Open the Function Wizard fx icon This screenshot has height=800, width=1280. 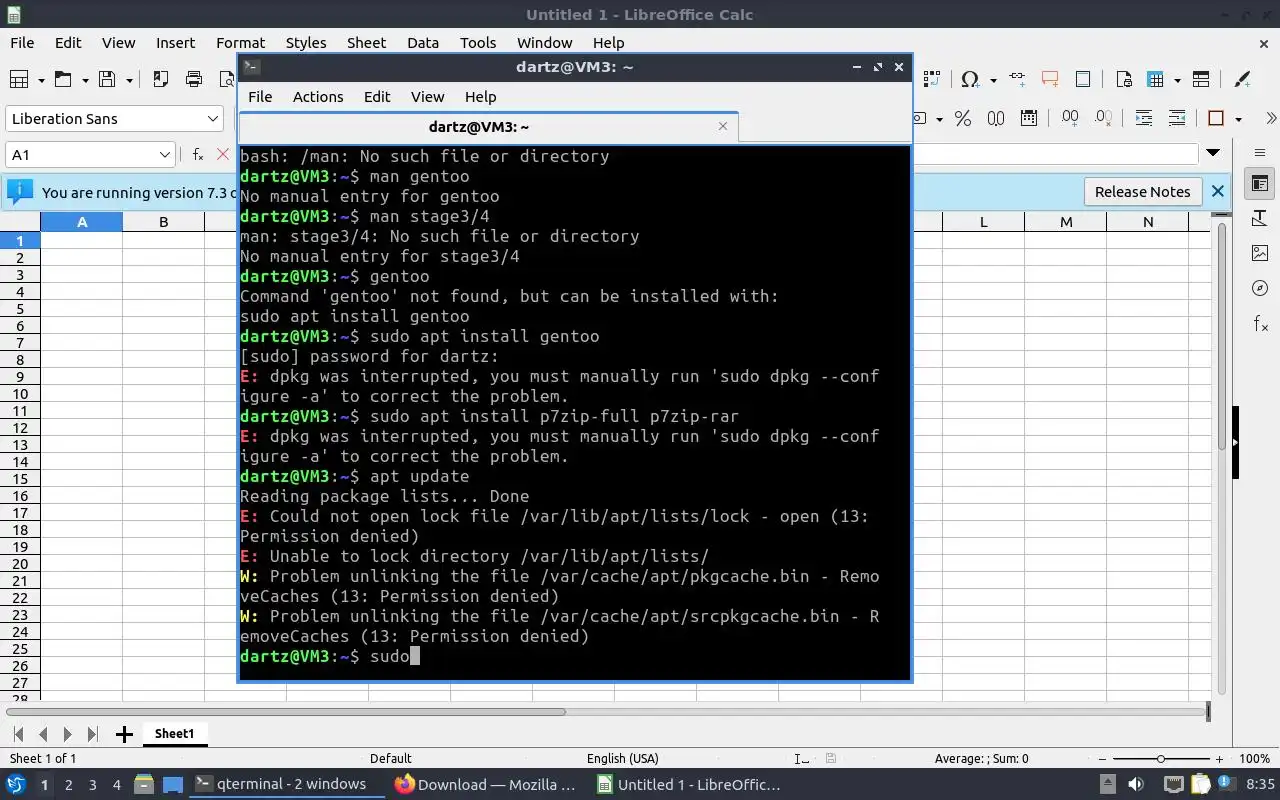pyautogui.click(x=198, y=154)
